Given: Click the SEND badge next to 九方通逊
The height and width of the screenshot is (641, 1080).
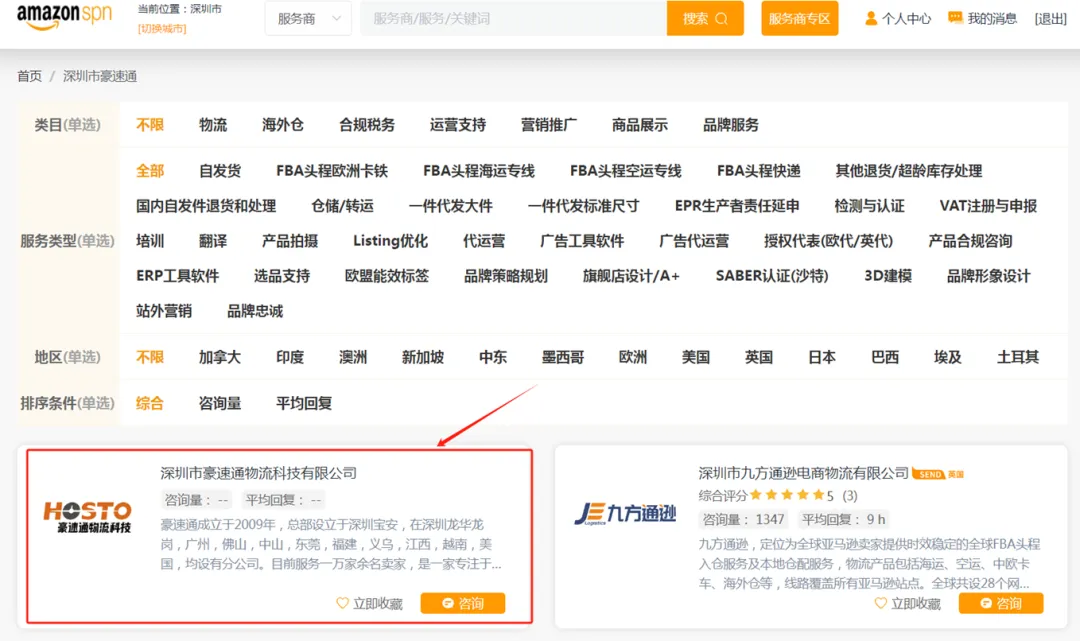Looking at the screenshot, I should coord(929,474).
